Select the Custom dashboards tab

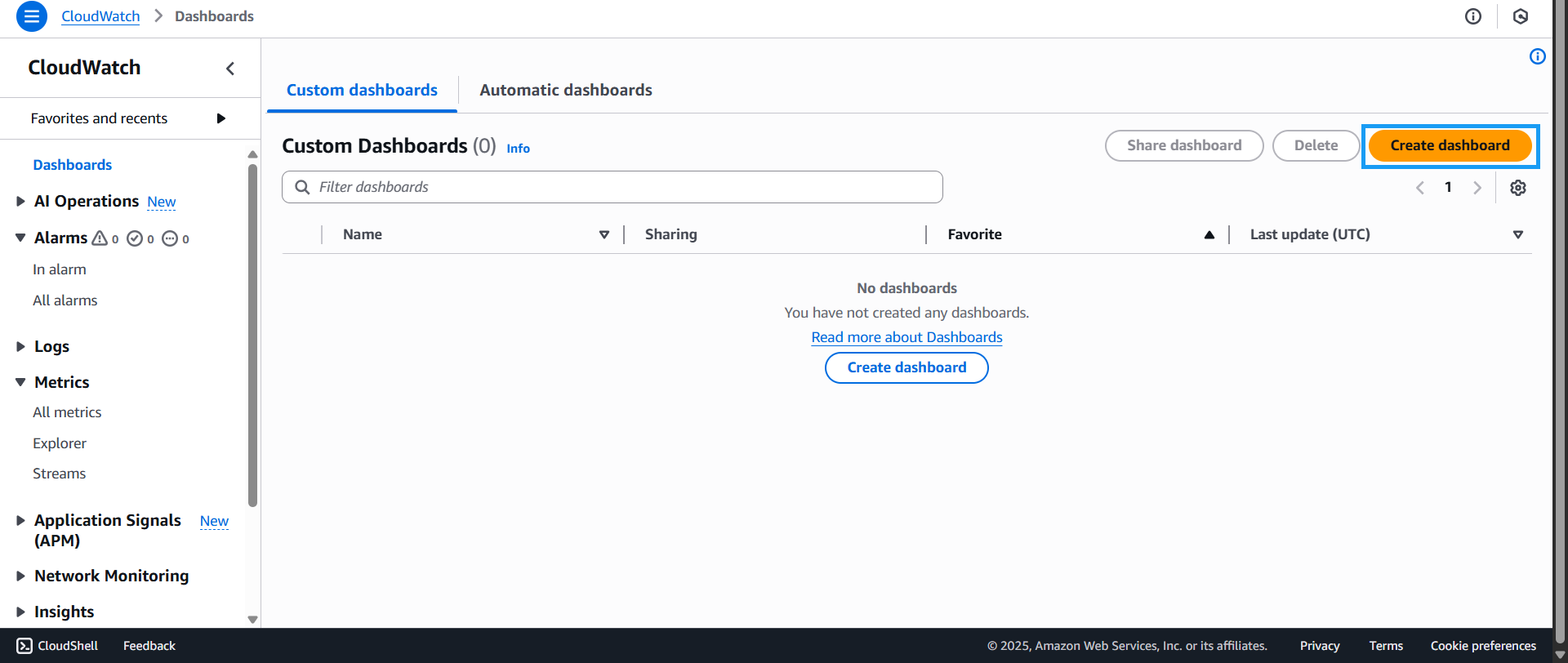(x=362, y=91)
